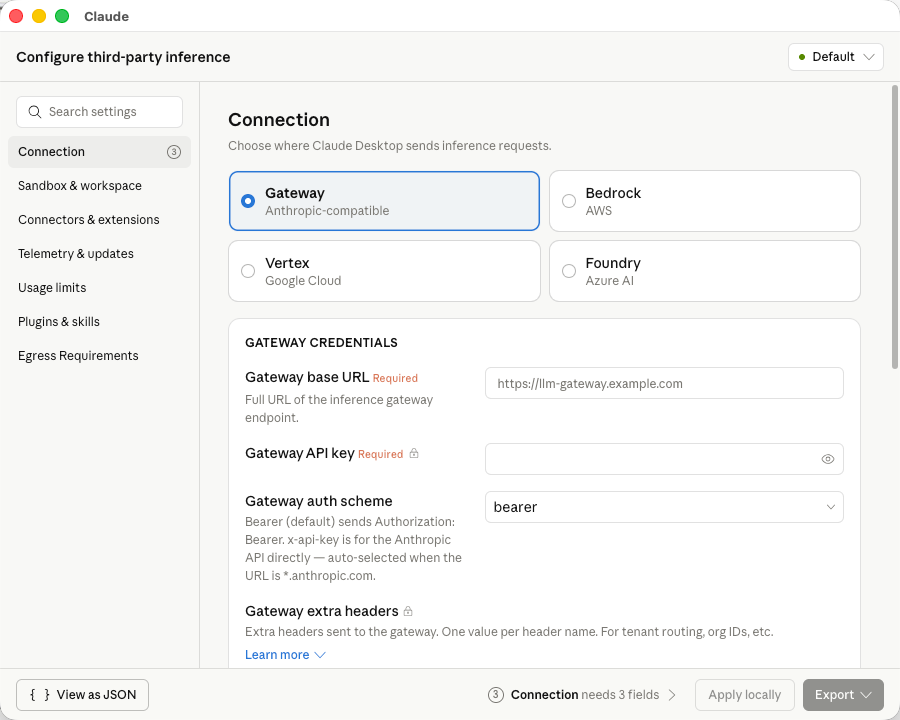
Task: Open the Default profile dropdown
Action: point(835,57)
